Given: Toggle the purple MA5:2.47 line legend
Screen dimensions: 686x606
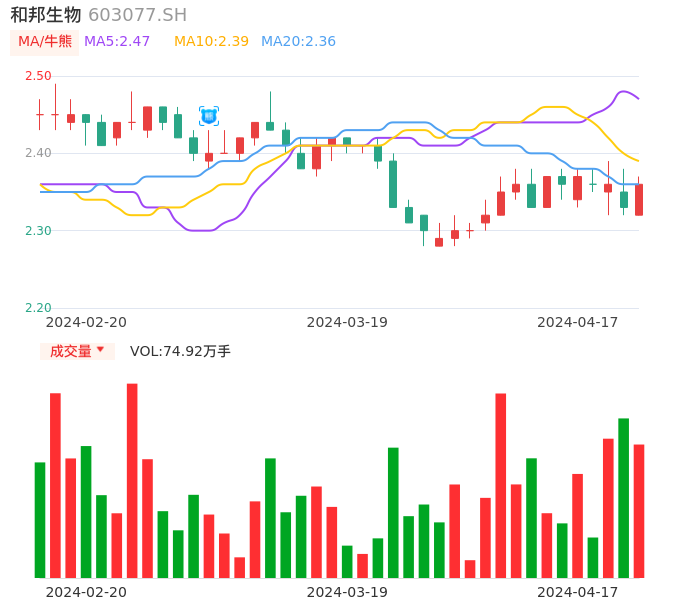Looking at the screenshot, I should tap(117, 42).
